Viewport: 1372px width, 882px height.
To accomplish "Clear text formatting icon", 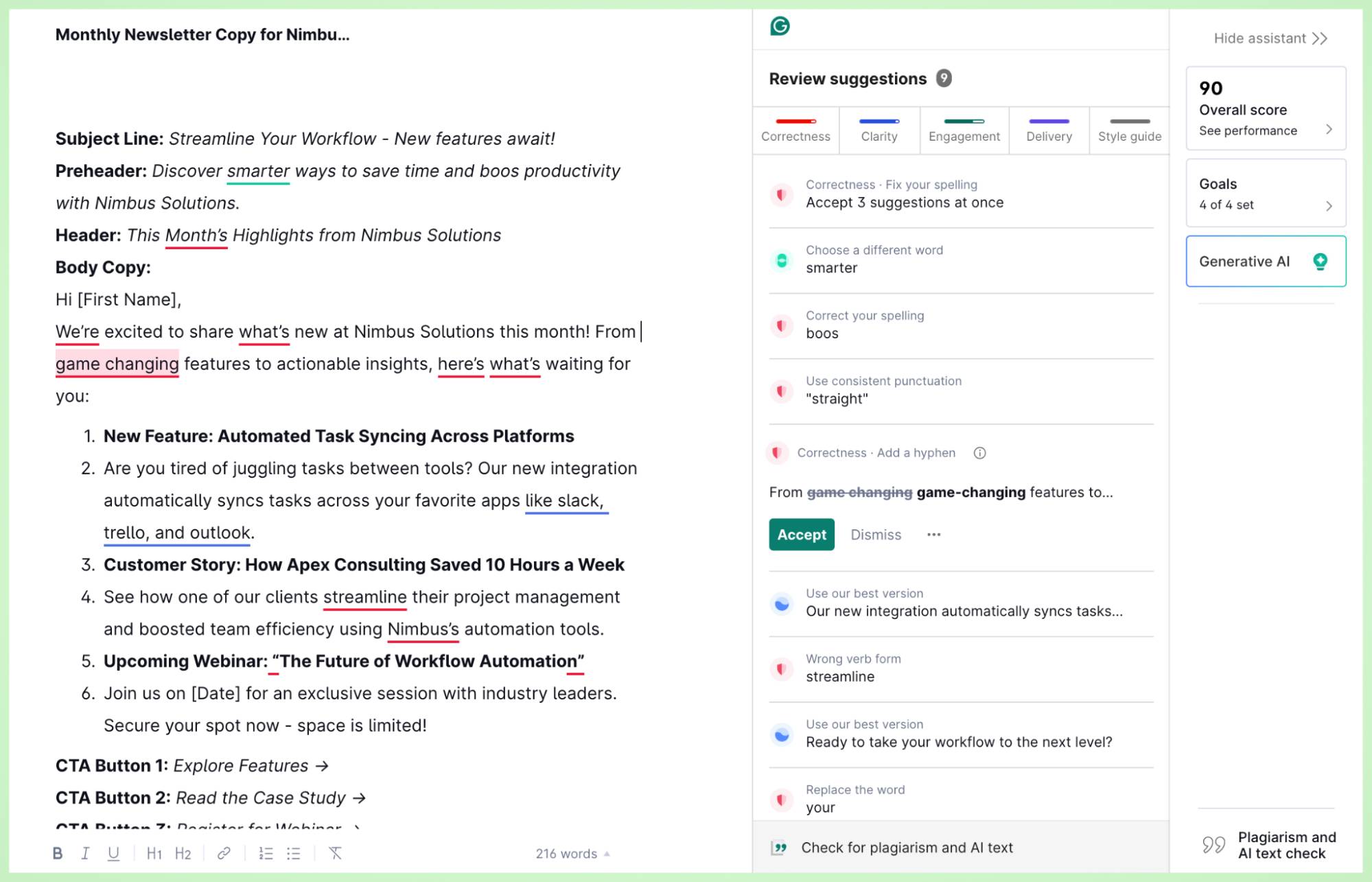I will click(x=335, y=853).
